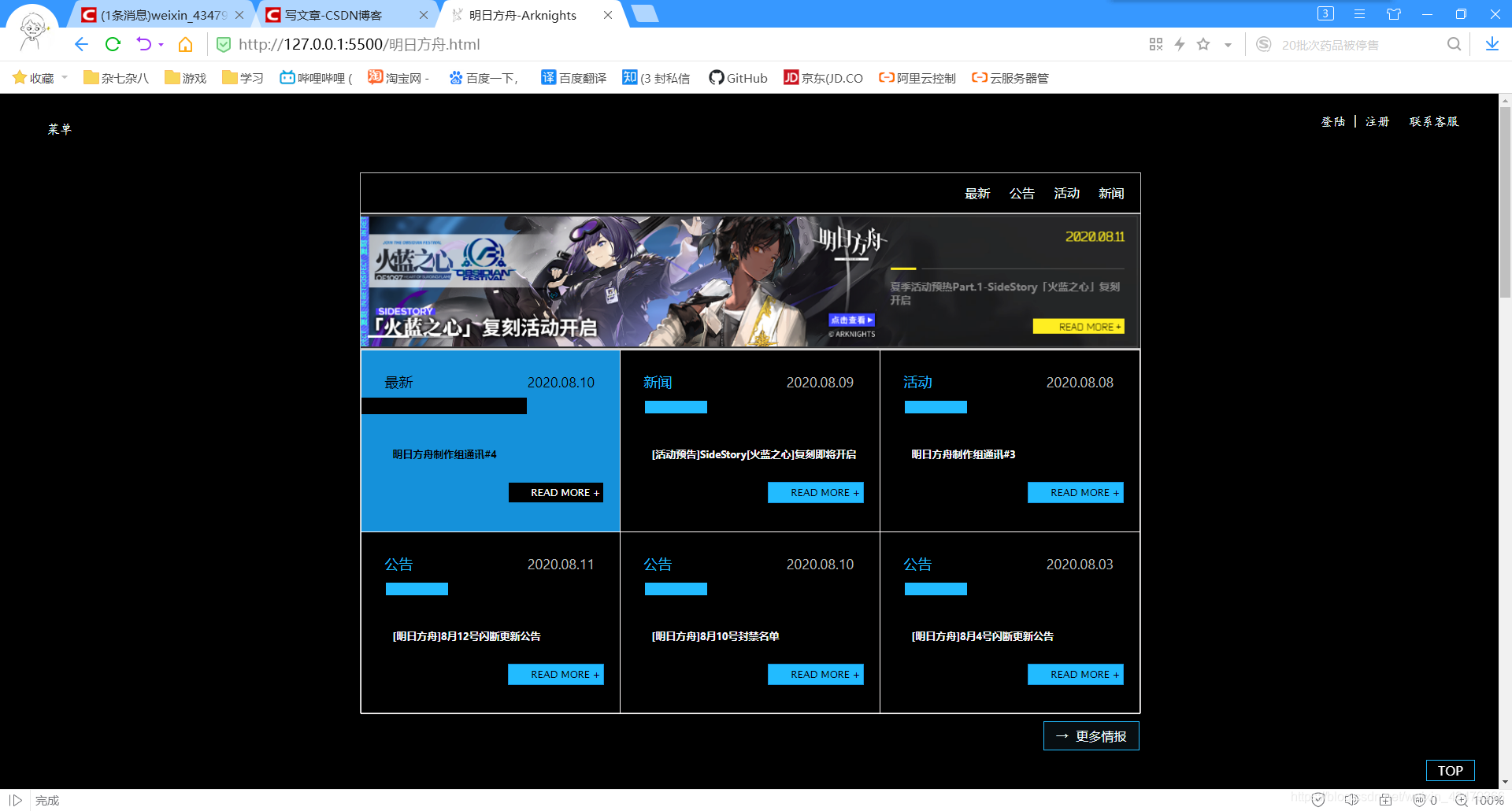Select the 公告 news filter tab
The image size is (1512, 811).
click(1021, 194)
